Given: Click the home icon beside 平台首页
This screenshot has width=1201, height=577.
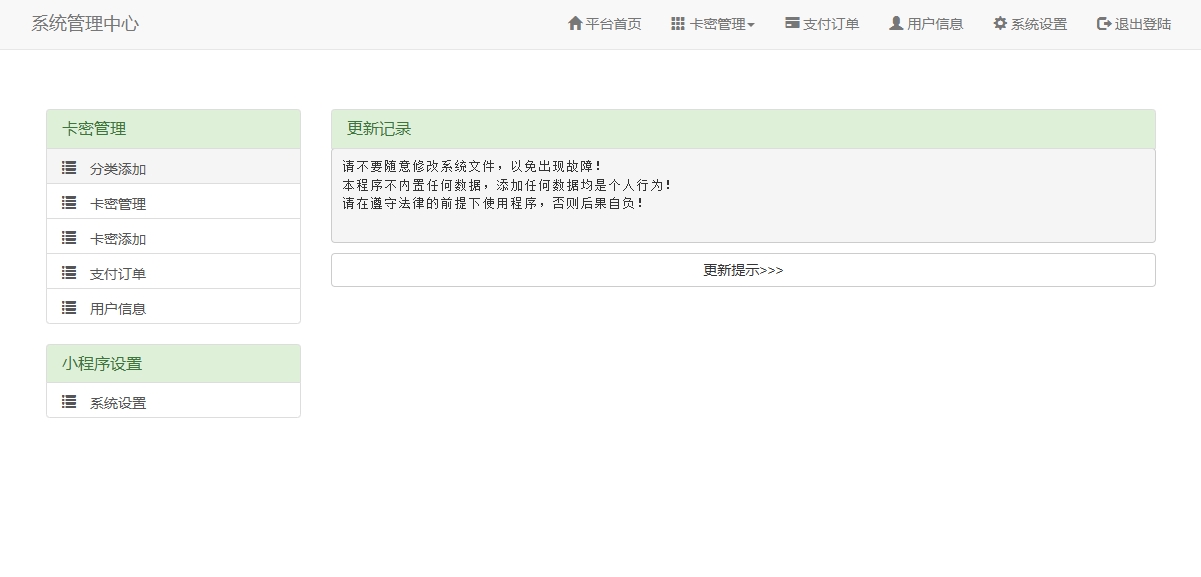Looking at the screenshot, I should 575,23.
